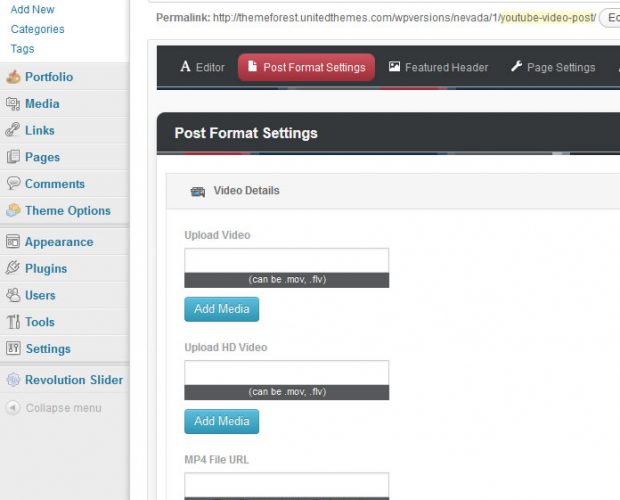620x500 pixels.
Task: Click the Appearance icon in sidebar
Action: point(13,242)
